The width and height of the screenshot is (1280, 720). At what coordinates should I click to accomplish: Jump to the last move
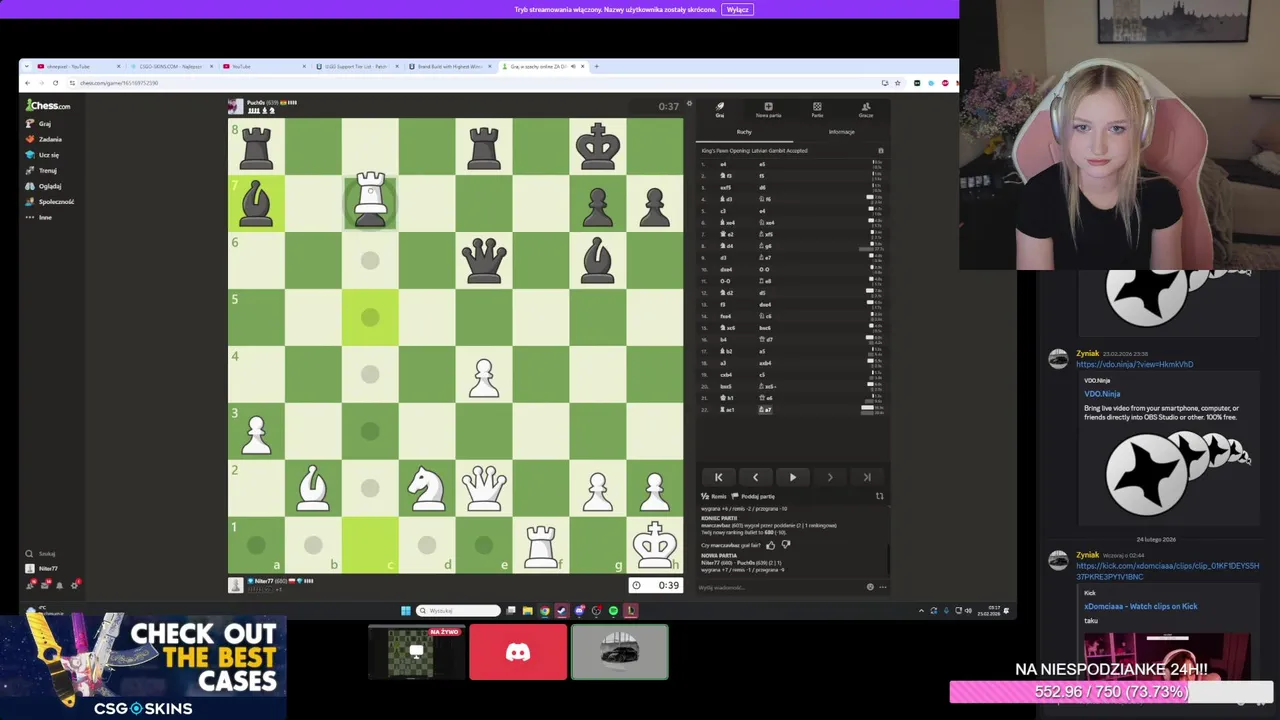click(x=866, y=477)
